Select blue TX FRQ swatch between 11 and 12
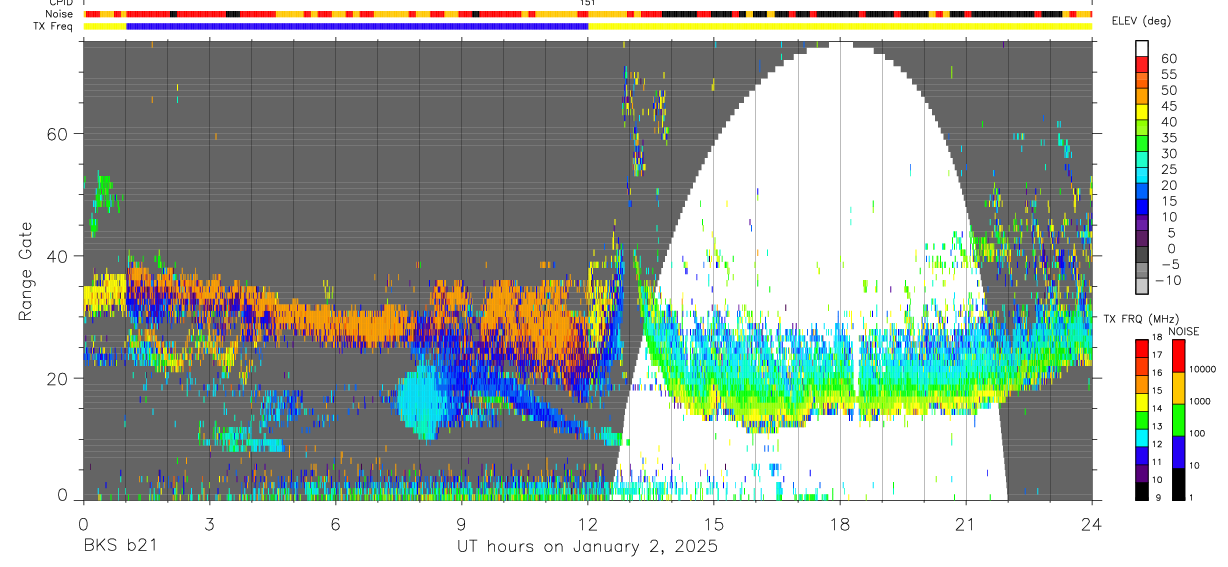This screenshot has width=1228, height=567. (1142, 455)
